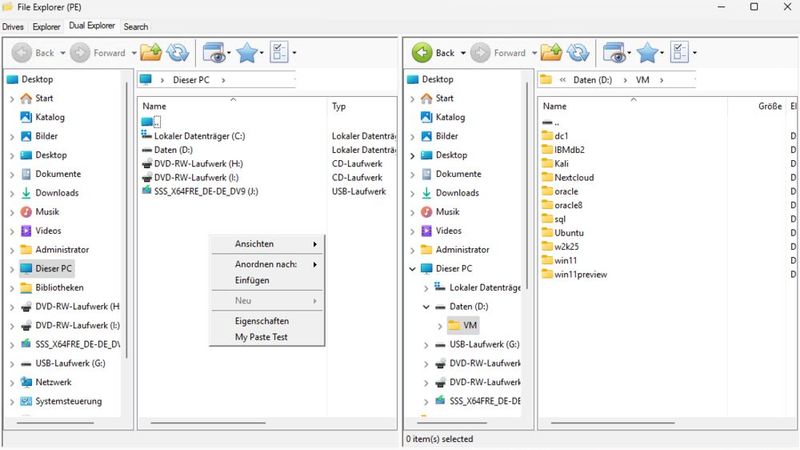Open left pane preview eye icon
The height and width of the screenshot is (450, 800).
[214, 53]
